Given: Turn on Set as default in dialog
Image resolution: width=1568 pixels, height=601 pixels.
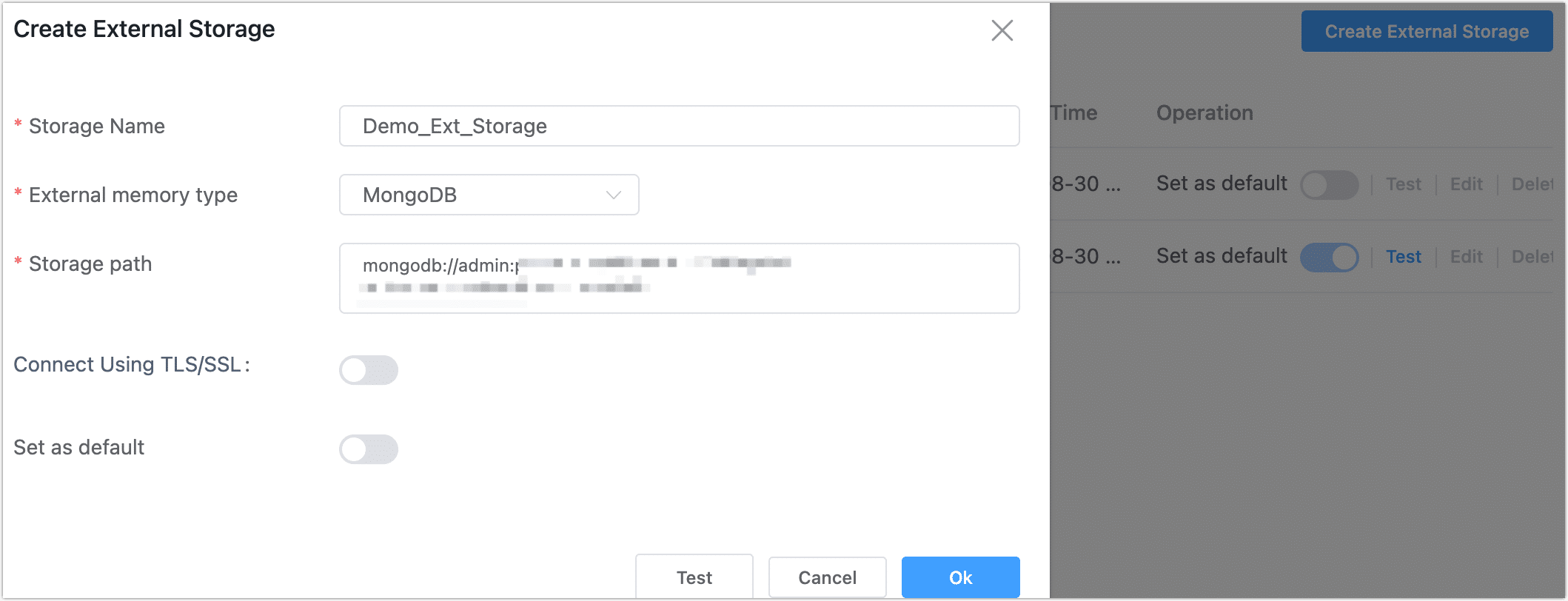Looking at the screenshot, I should coord(369,449).
